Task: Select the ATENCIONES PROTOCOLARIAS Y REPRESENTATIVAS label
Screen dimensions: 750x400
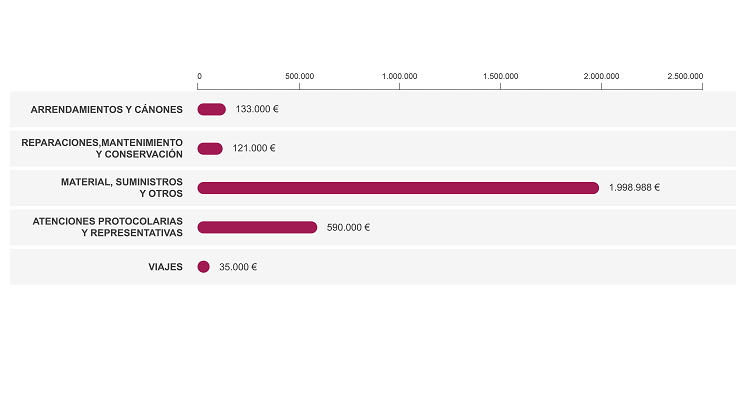Action: tap(108, 227)
